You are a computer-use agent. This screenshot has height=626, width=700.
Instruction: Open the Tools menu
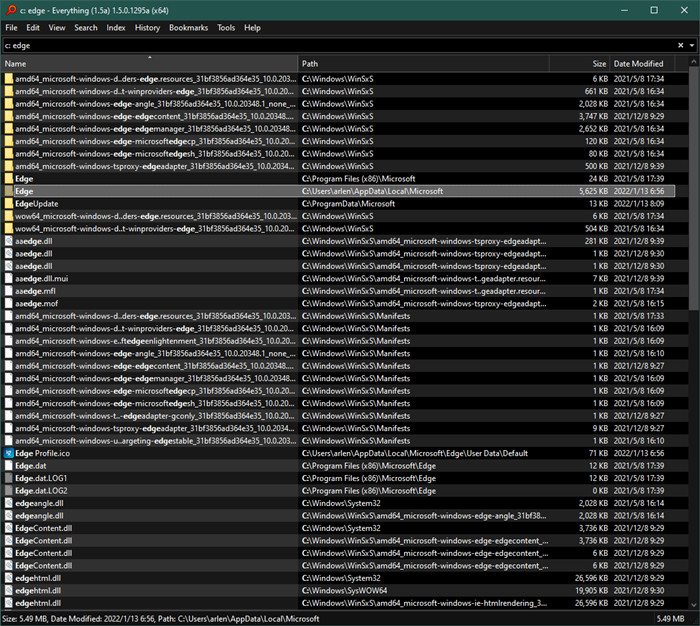pos(226,28)
